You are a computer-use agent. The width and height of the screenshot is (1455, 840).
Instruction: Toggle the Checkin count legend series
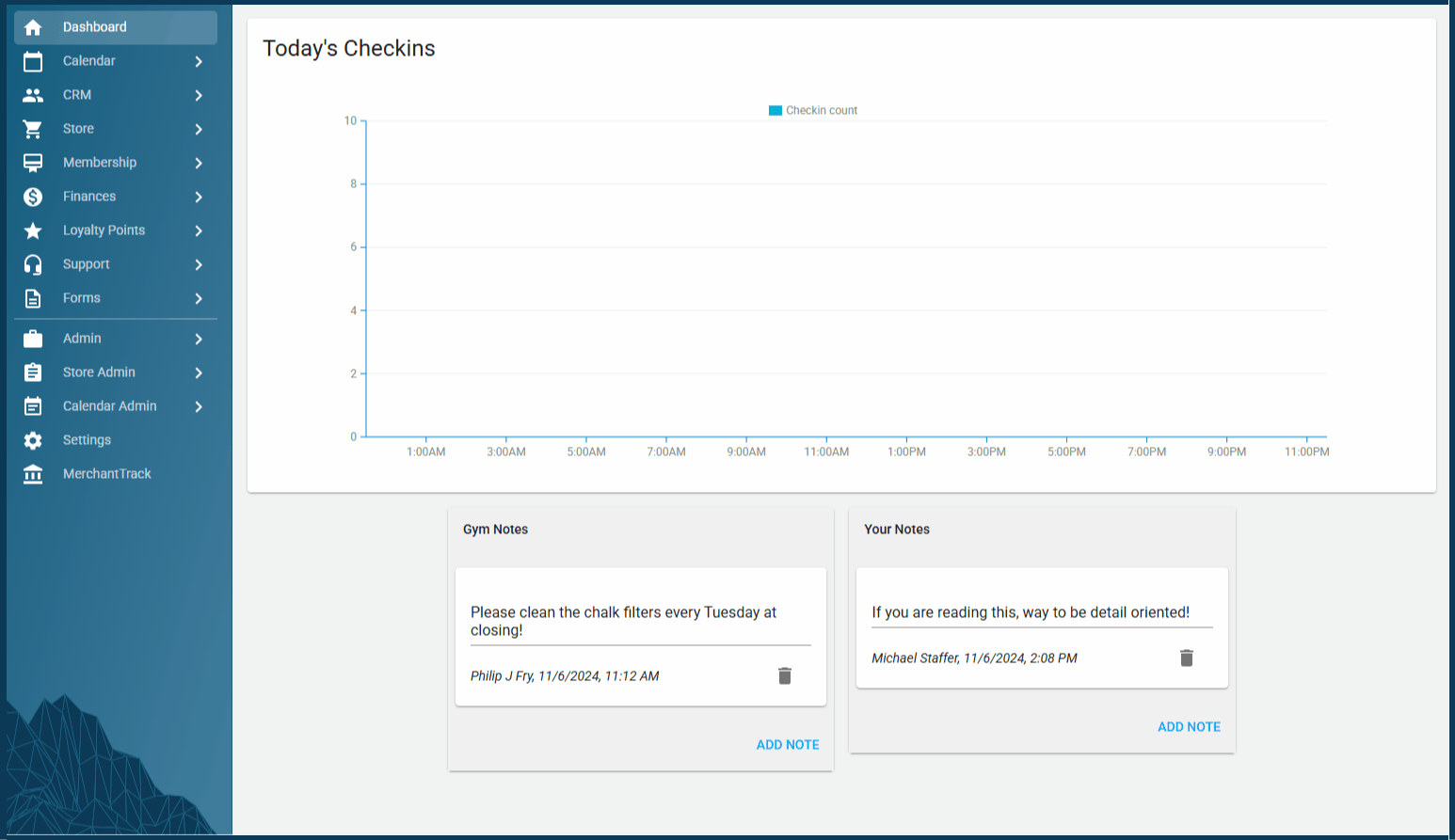tap(813, 110)
